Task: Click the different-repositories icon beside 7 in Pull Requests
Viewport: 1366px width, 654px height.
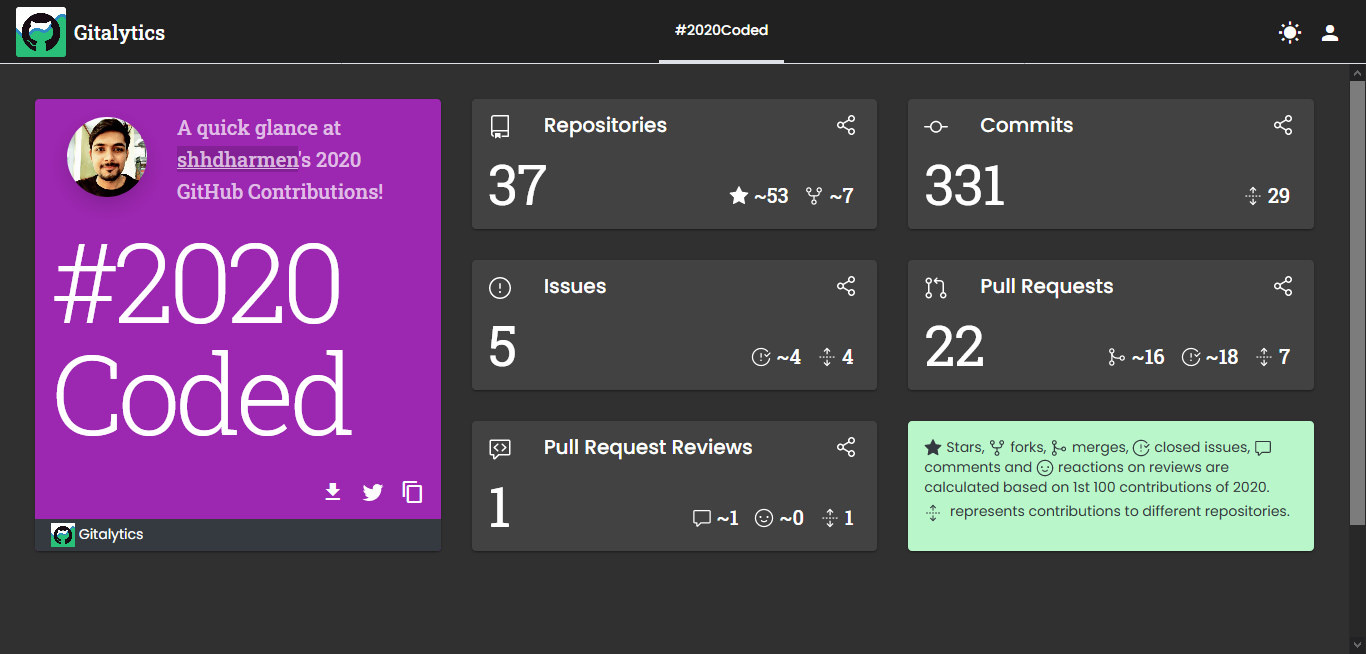Action: coord(1264,357)
